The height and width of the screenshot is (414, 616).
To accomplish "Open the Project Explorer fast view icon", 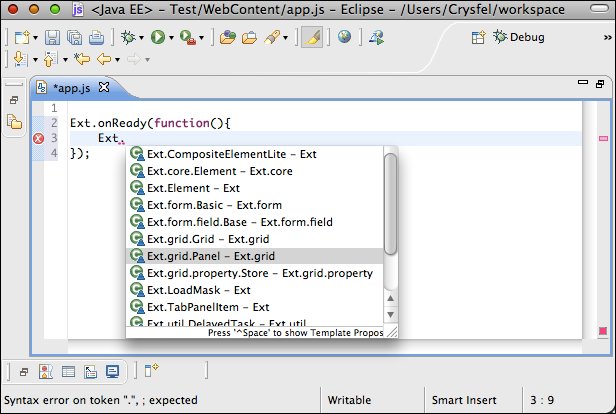I will (x=14, y=122).
